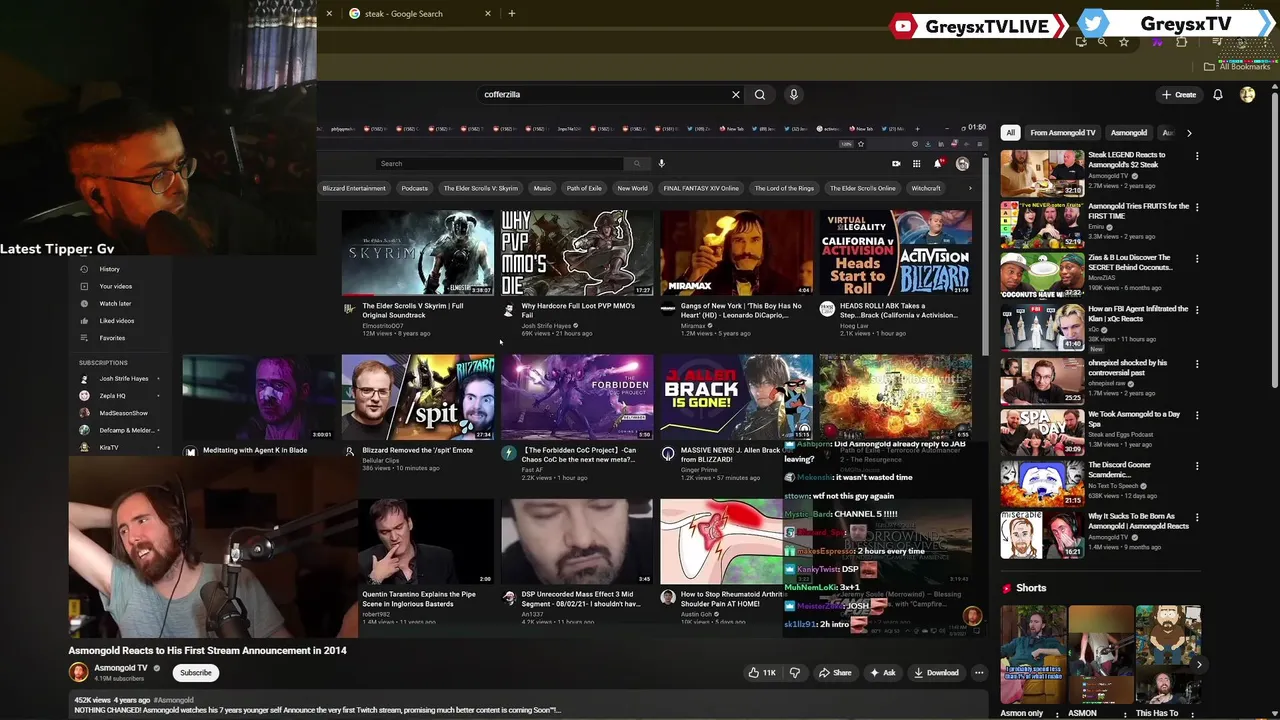Click the install app icon in address bar
Viewport: 1280px width, 720px height.
pos(1081,42)
